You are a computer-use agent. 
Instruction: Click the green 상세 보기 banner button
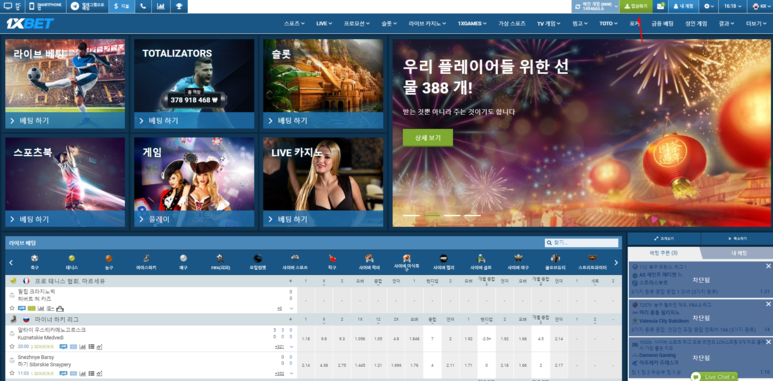427,138
